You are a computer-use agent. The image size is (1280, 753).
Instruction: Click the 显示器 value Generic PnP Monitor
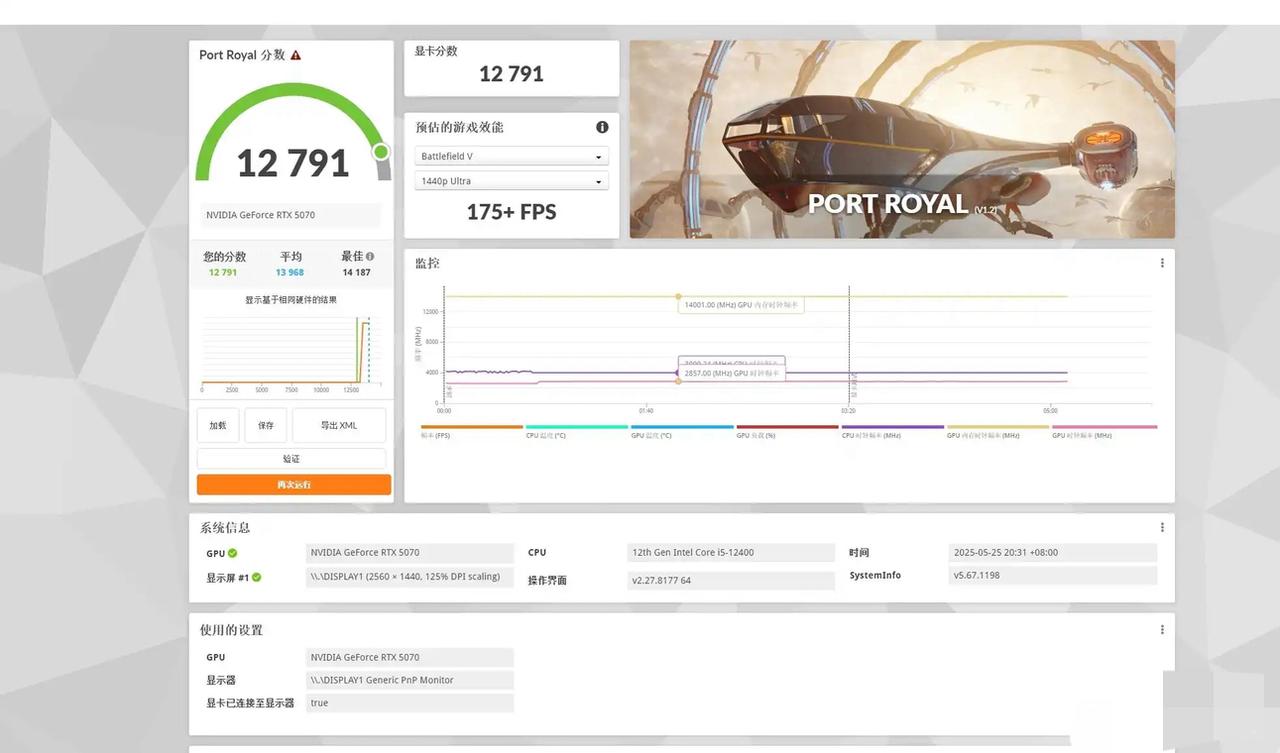coord(410,680)
